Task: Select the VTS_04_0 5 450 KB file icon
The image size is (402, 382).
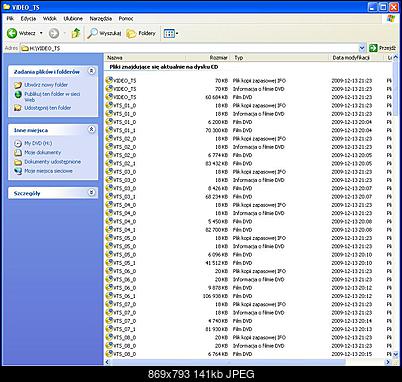Action: (x=109, y=221)
